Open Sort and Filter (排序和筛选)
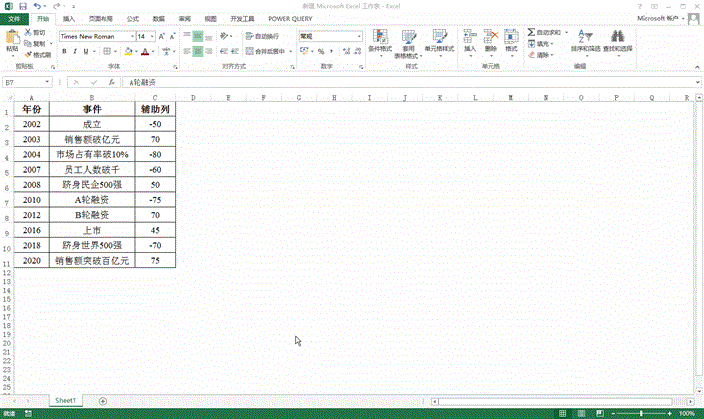Screen dimensions: 704x419 tap(584, 40)
